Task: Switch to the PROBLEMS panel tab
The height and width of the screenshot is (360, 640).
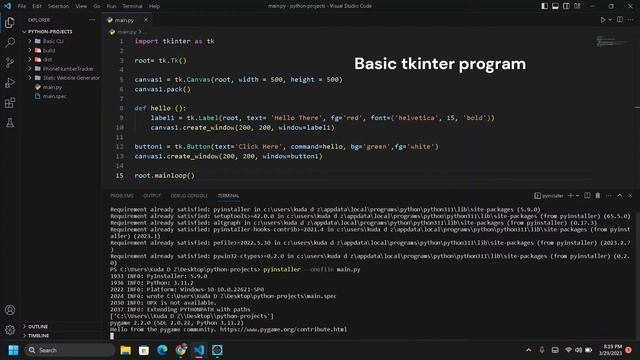Action: 122,196
